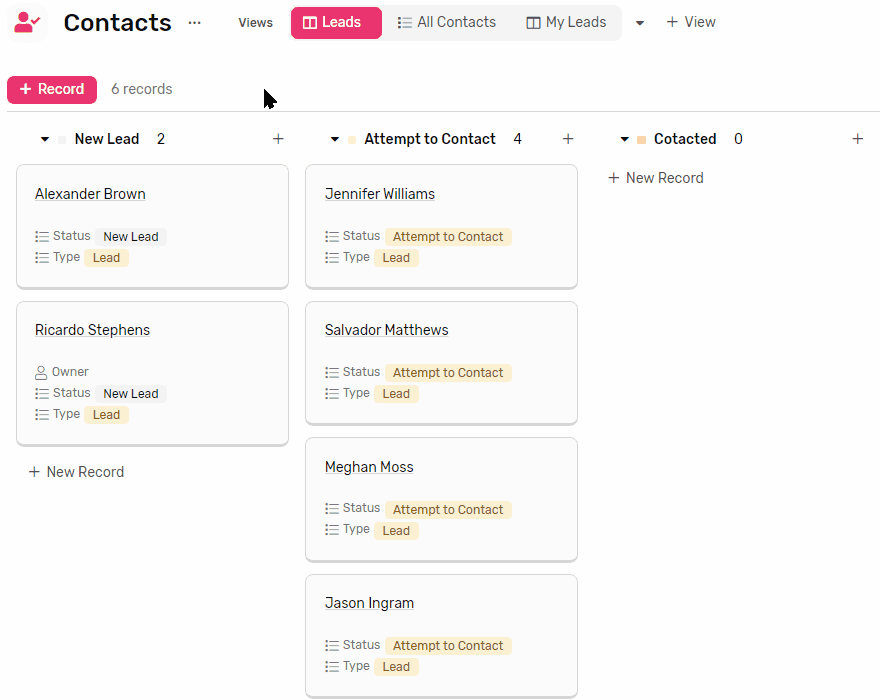Click the Cotacted column color swatch

pyautogui.click(x=641, y=139)
